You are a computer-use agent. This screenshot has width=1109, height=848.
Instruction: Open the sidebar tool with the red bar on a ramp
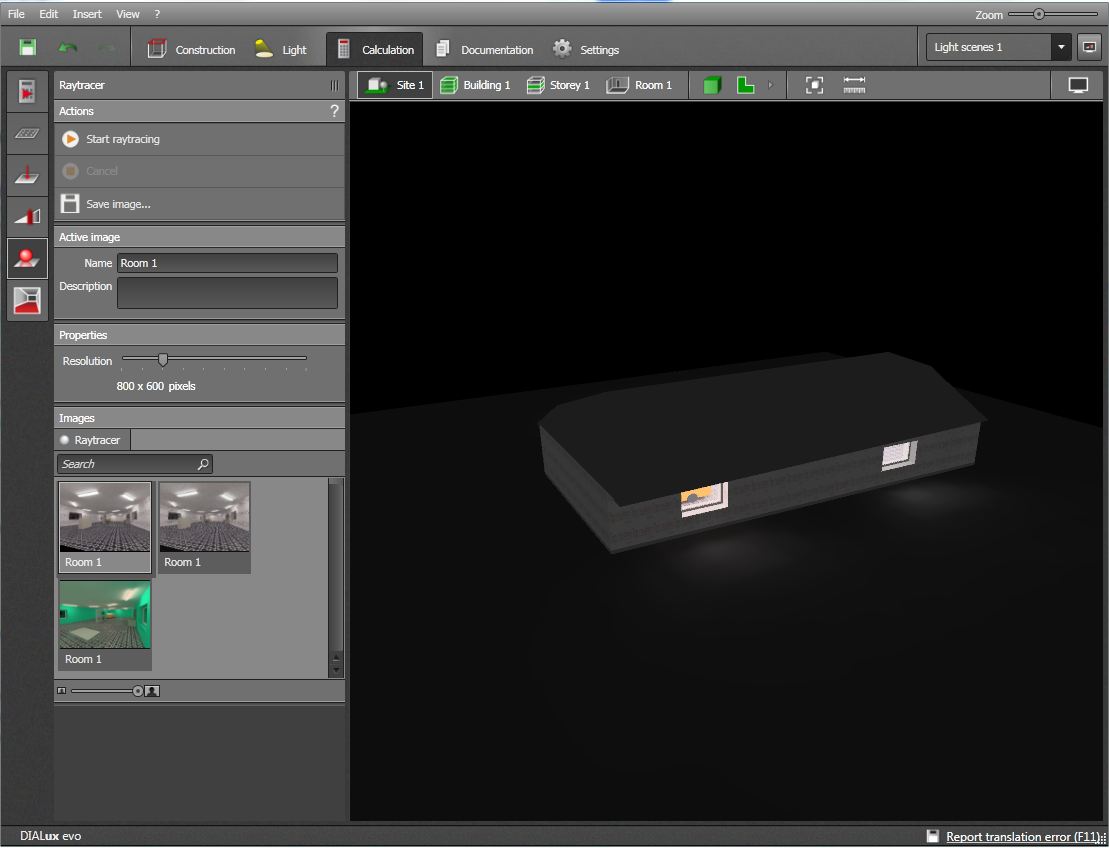27,216
